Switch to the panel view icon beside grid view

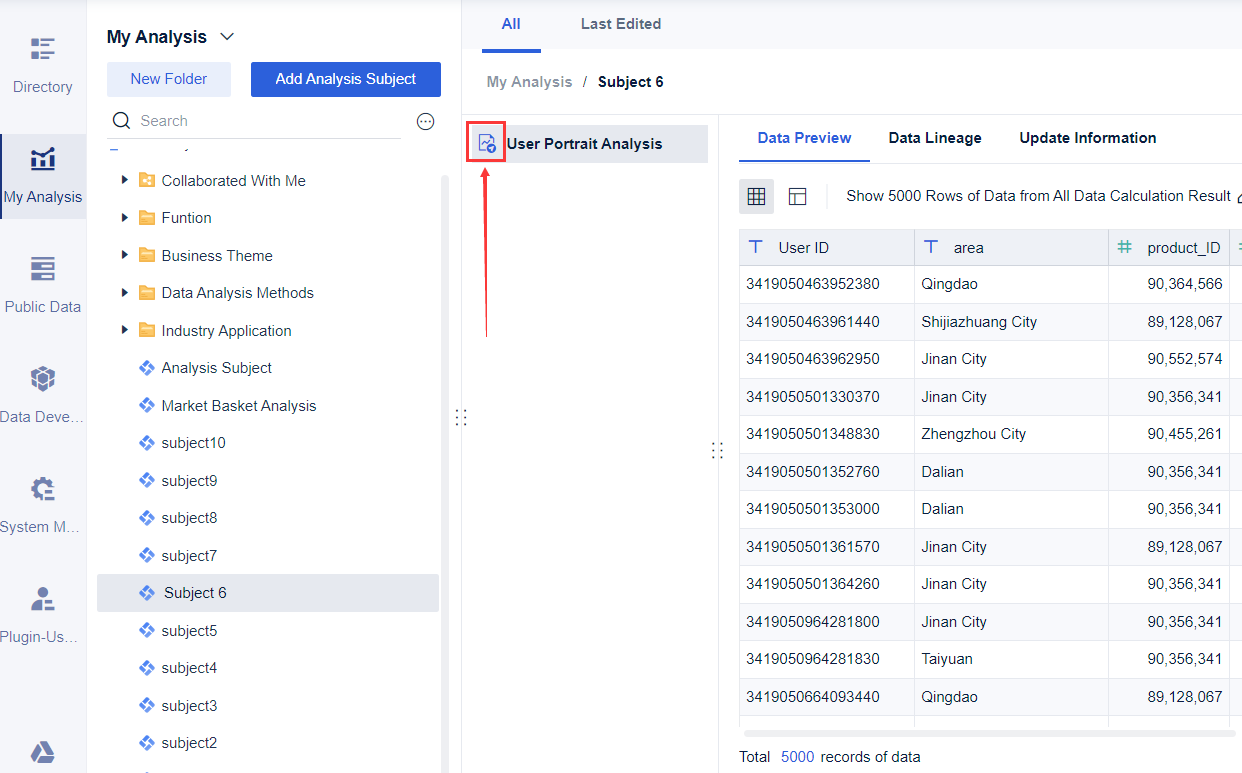(x=797, y=196)
